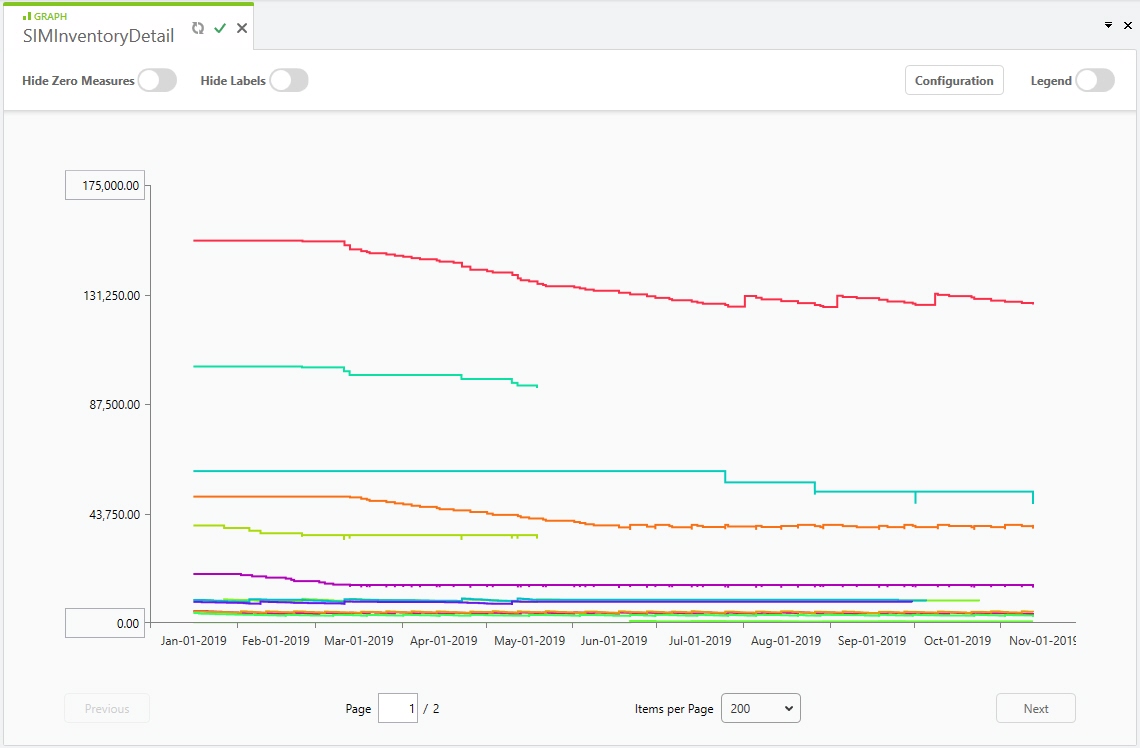Turn on the Legend toggle
Viewport: 1140px width, 748px height.
click(x=1095, y=80)
